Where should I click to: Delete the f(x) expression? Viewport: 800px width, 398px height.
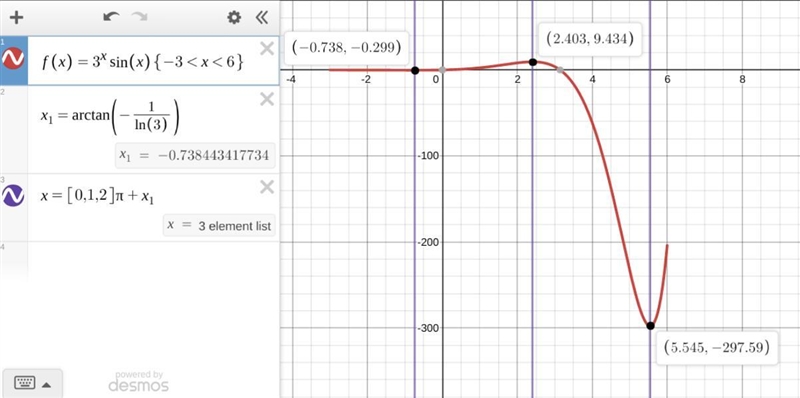tap(267, 49)
